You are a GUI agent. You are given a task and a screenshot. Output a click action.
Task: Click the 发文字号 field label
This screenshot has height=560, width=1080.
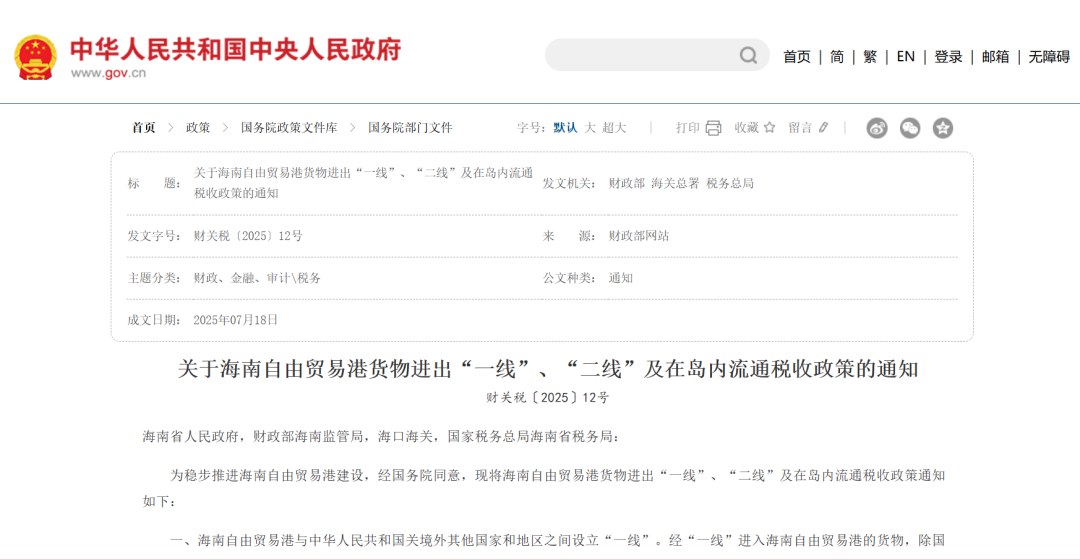154,236
